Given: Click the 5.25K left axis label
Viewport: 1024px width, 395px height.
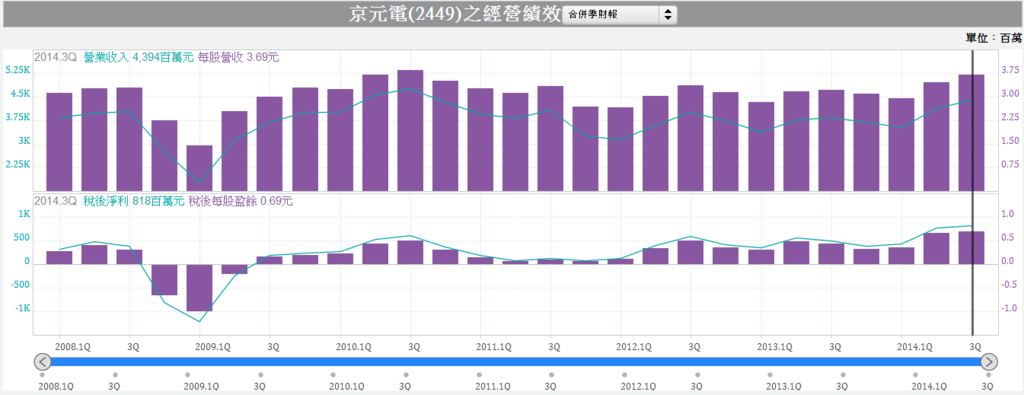Looking at the screenshot, I should (18, 71).
